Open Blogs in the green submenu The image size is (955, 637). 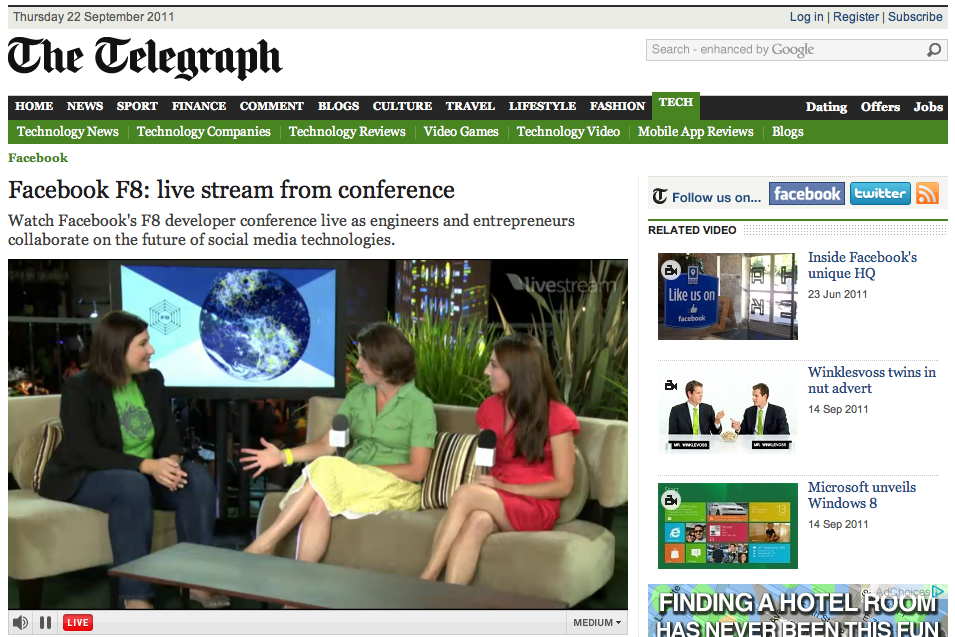click(788, 132)
